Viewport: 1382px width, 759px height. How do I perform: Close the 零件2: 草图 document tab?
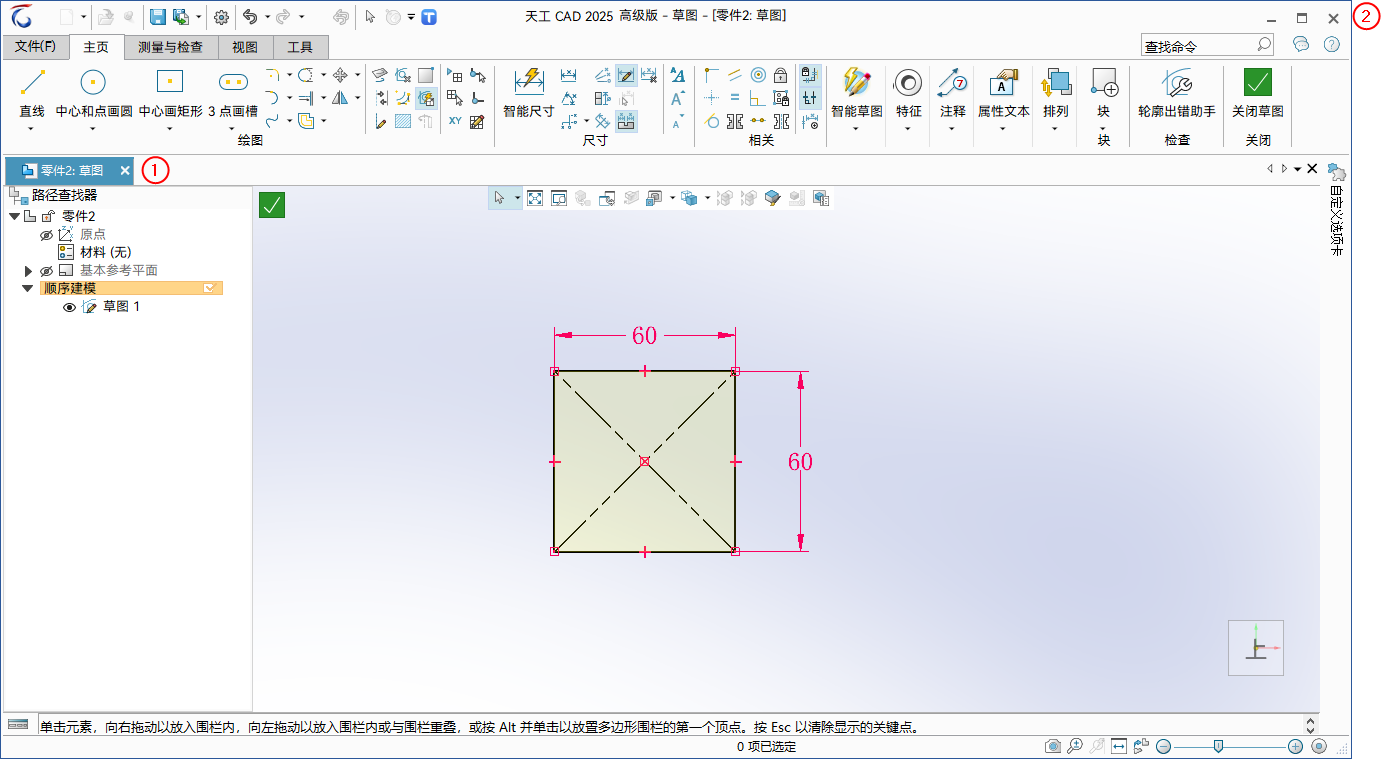(125, 171)
